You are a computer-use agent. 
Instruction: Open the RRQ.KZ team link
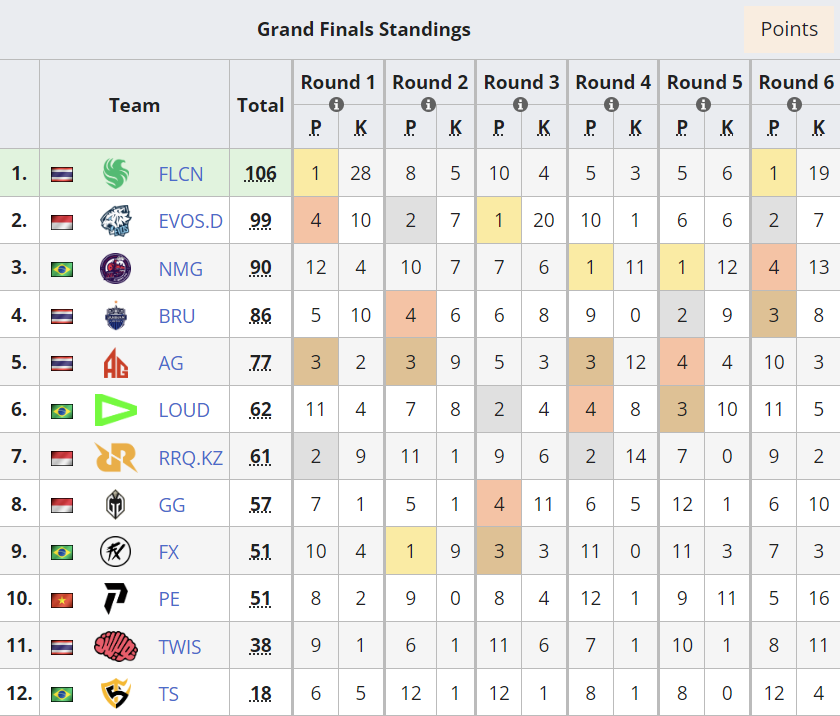pyautogui.click(x=191, y=458)
